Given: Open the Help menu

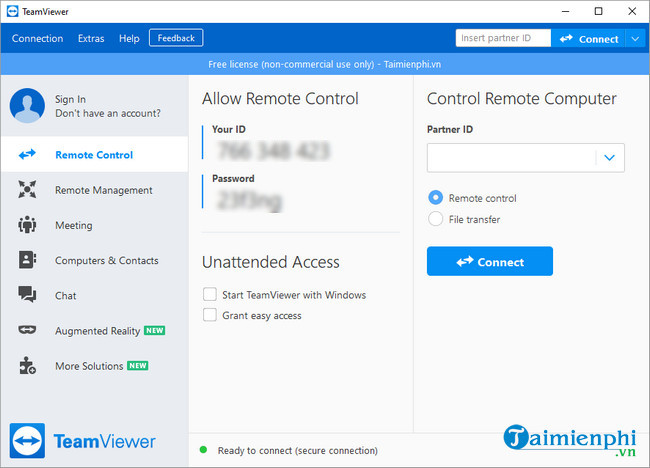Looking at the screenshot, I should tap(129, 39).
